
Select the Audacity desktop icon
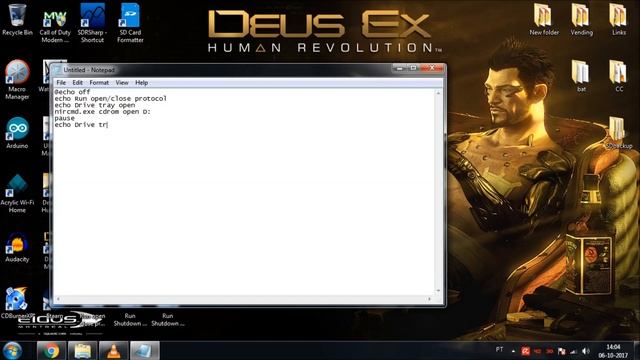(17, 247)
